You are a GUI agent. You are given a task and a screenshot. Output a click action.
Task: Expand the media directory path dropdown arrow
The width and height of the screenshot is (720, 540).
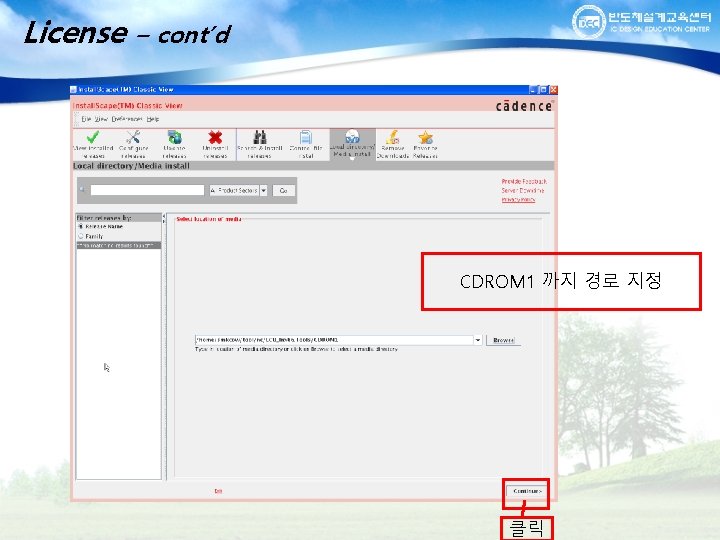tap(478, 340)
